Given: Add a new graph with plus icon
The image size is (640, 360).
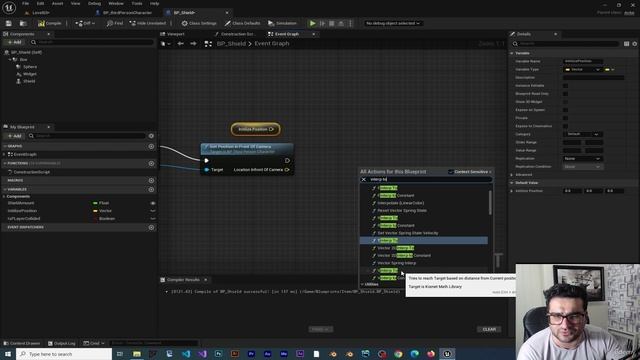Looking at the screenshot, I should [151, 146].
